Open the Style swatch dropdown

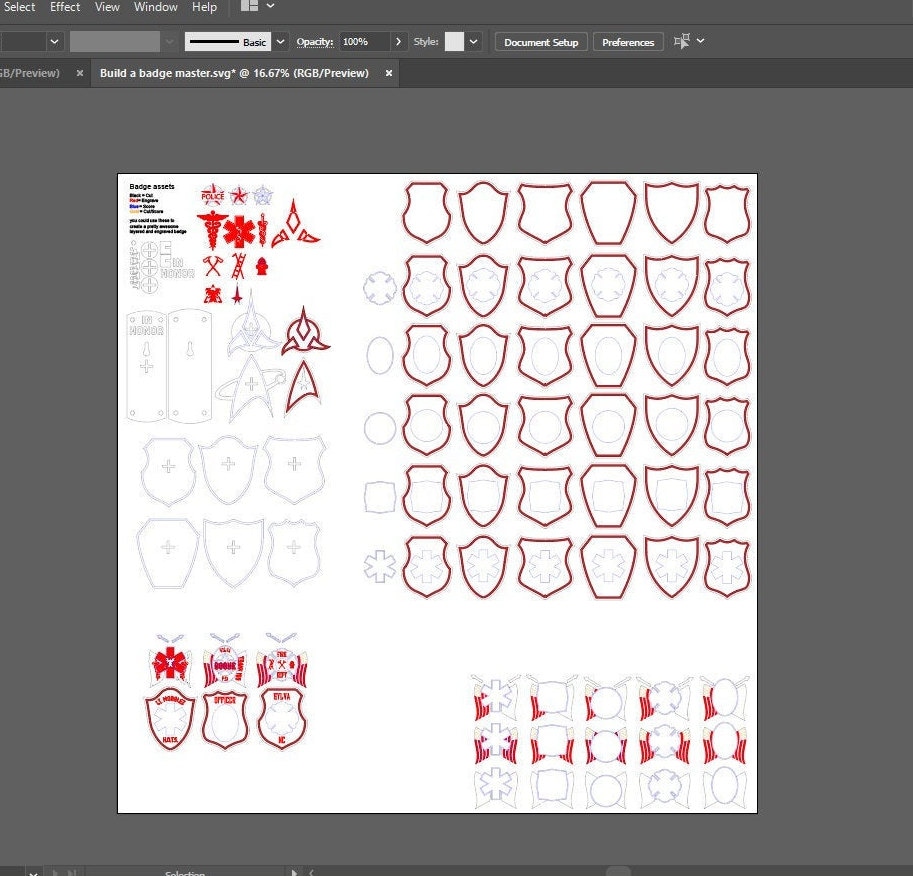472,41
